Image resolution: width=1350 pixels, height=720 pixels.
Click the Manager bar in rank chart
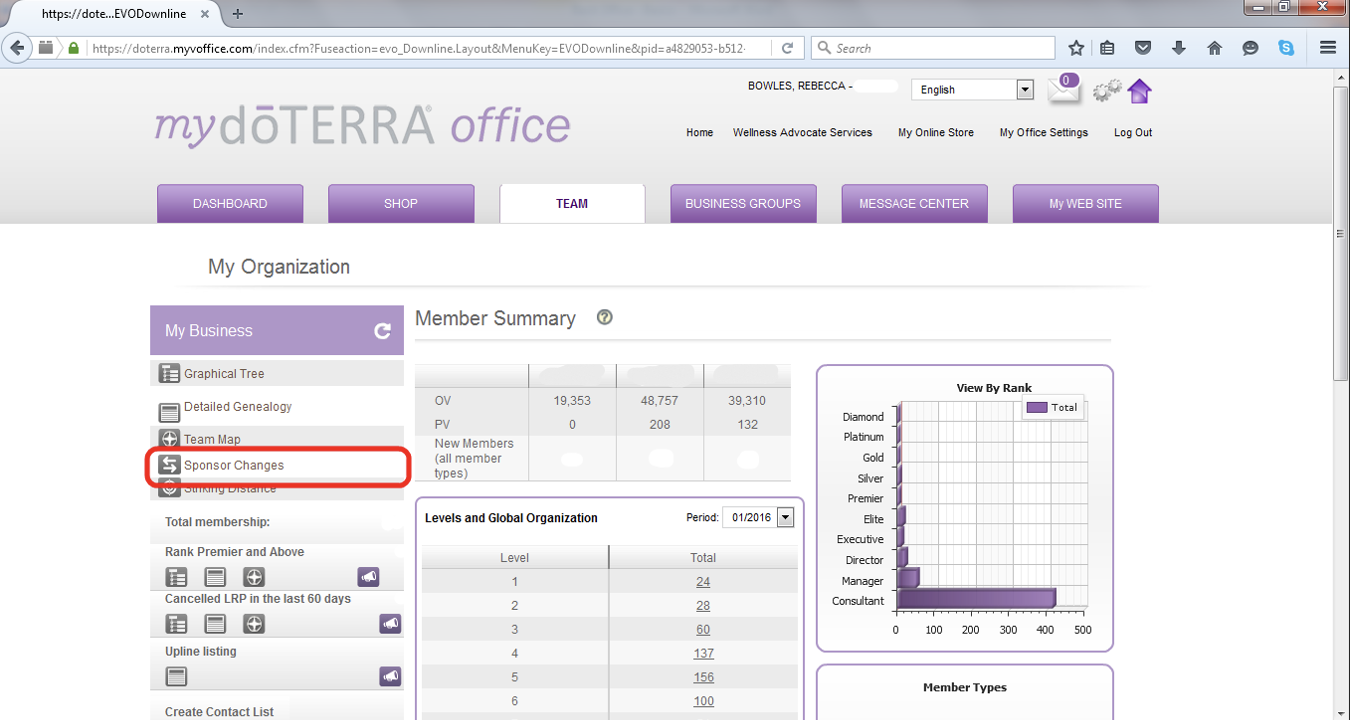(908, 578)
